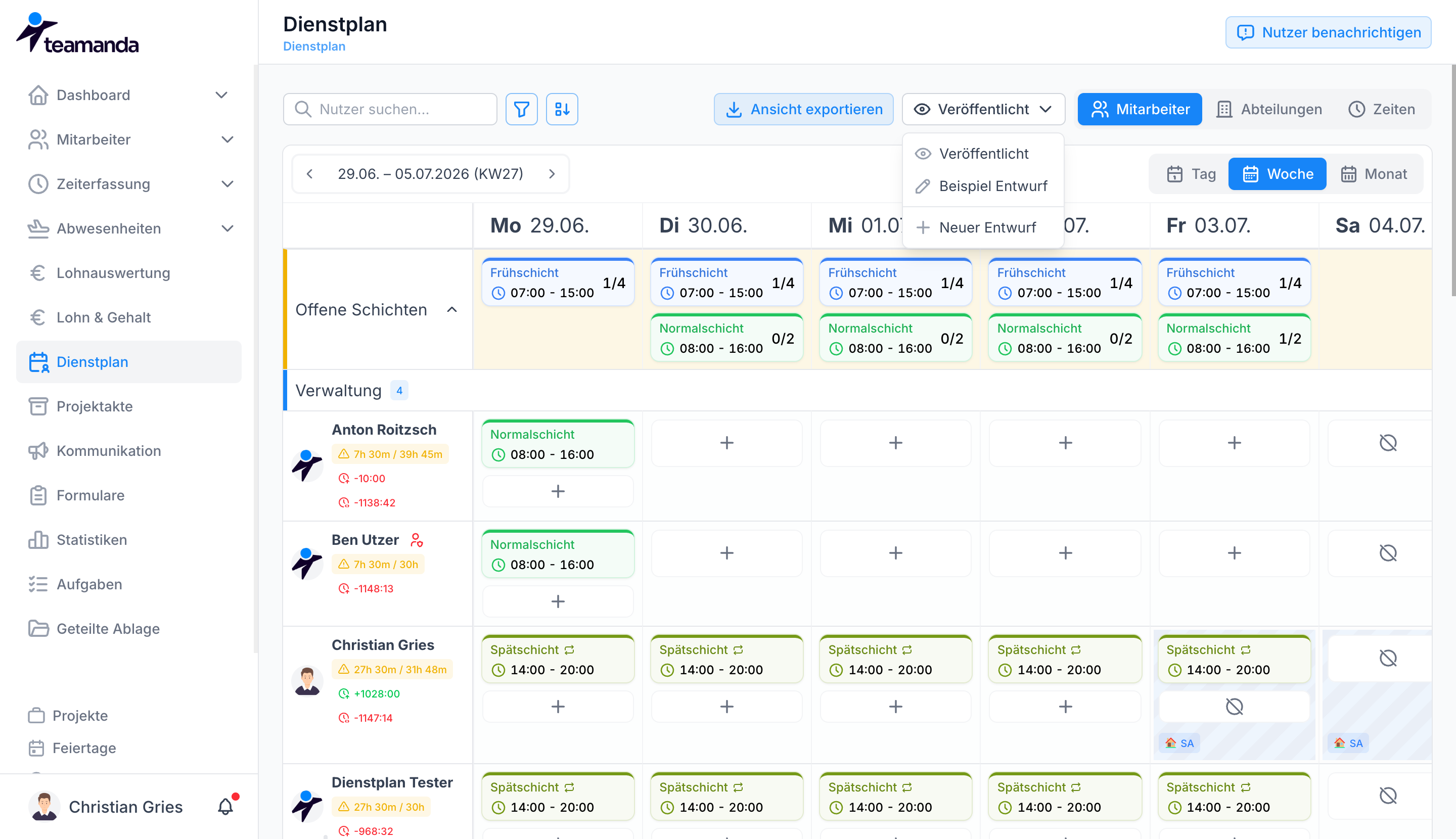Focus the Nutzer suchen search field
The image size is (1456, 839).
click(x=390, y=109)
